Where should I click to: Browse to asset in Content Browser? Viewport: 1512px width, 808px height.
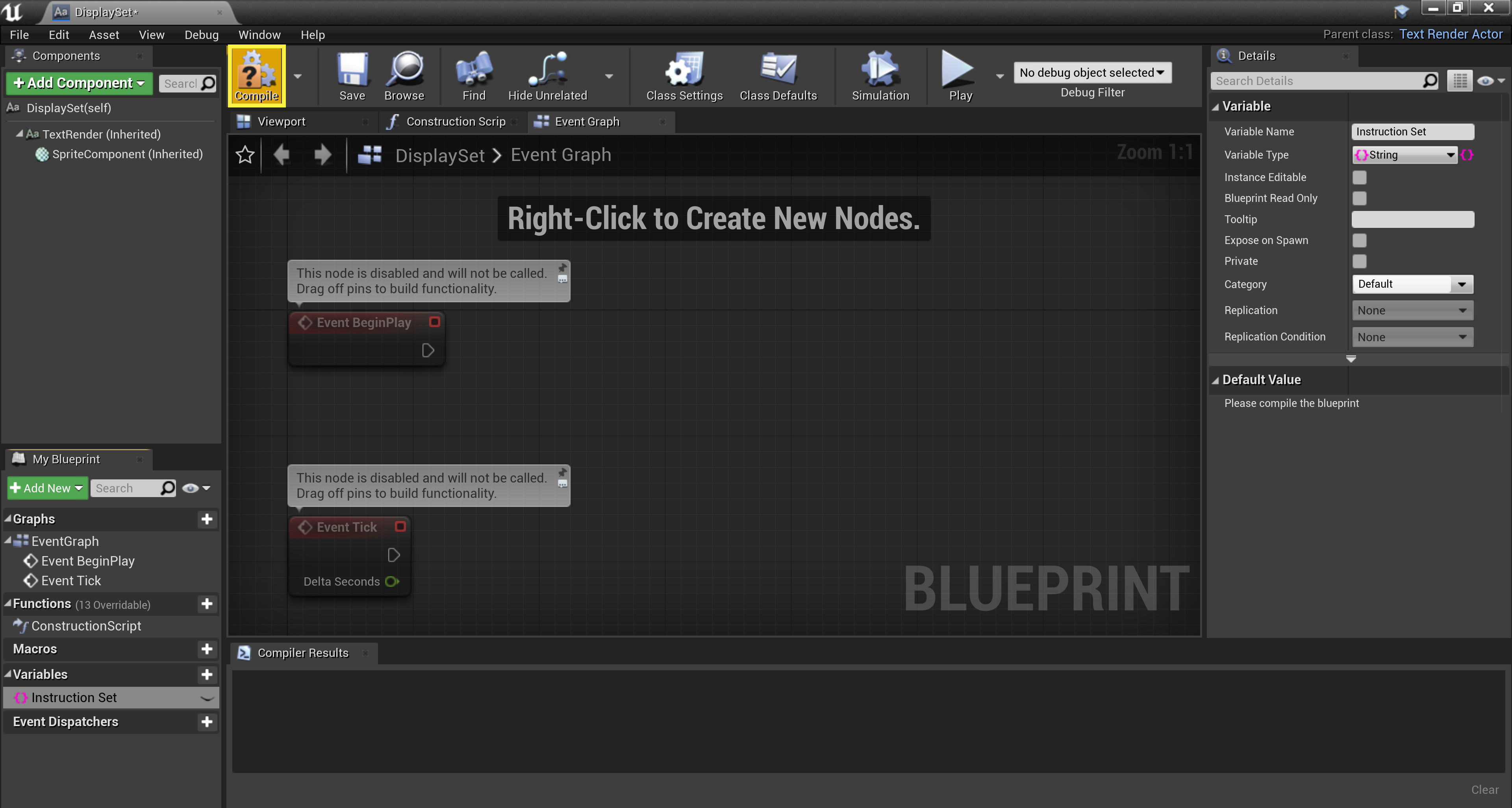click(x=404, y=76)
